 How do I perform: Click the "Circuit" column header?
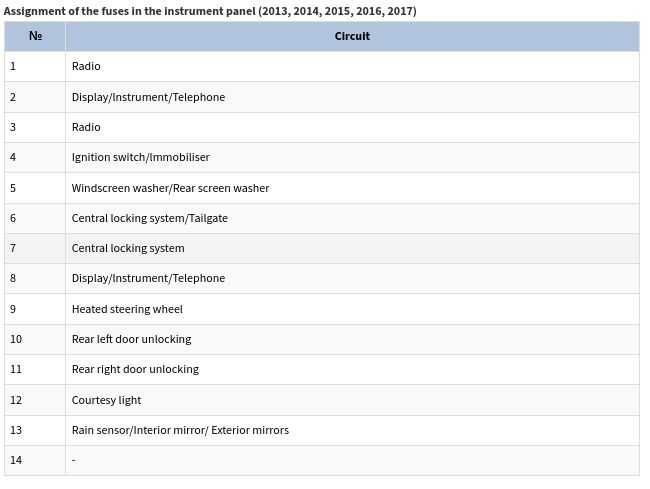351,36
